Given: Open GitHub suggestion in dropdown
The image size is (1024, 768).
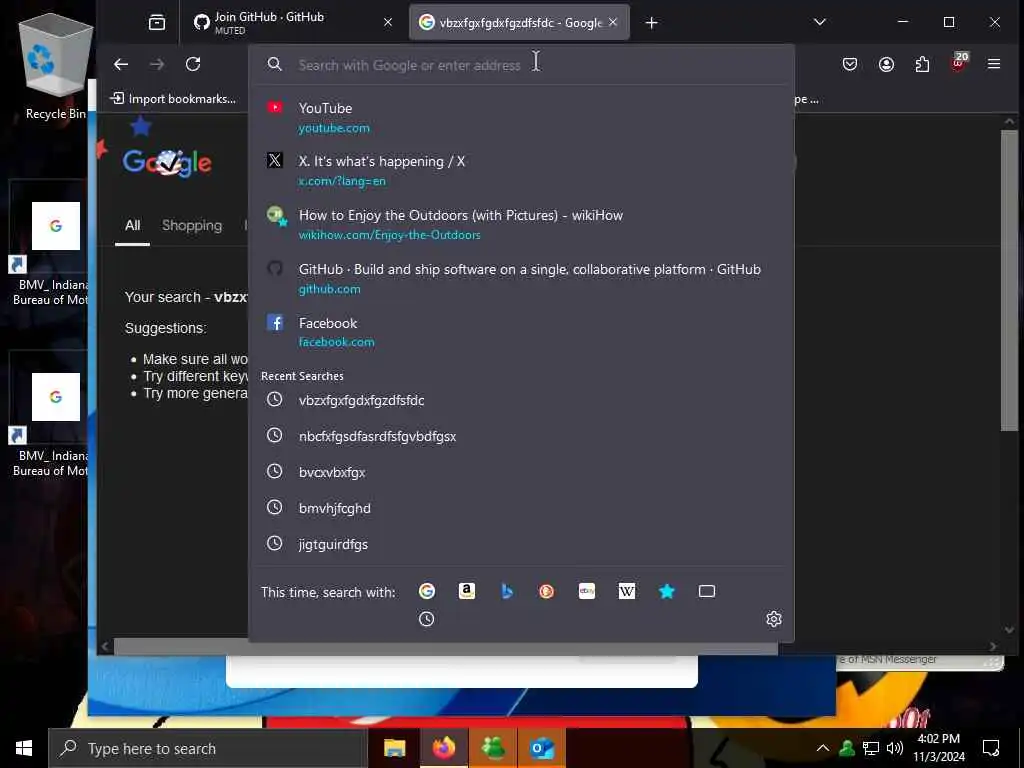Looking at the screenshot, I should (x=521, y=278).
